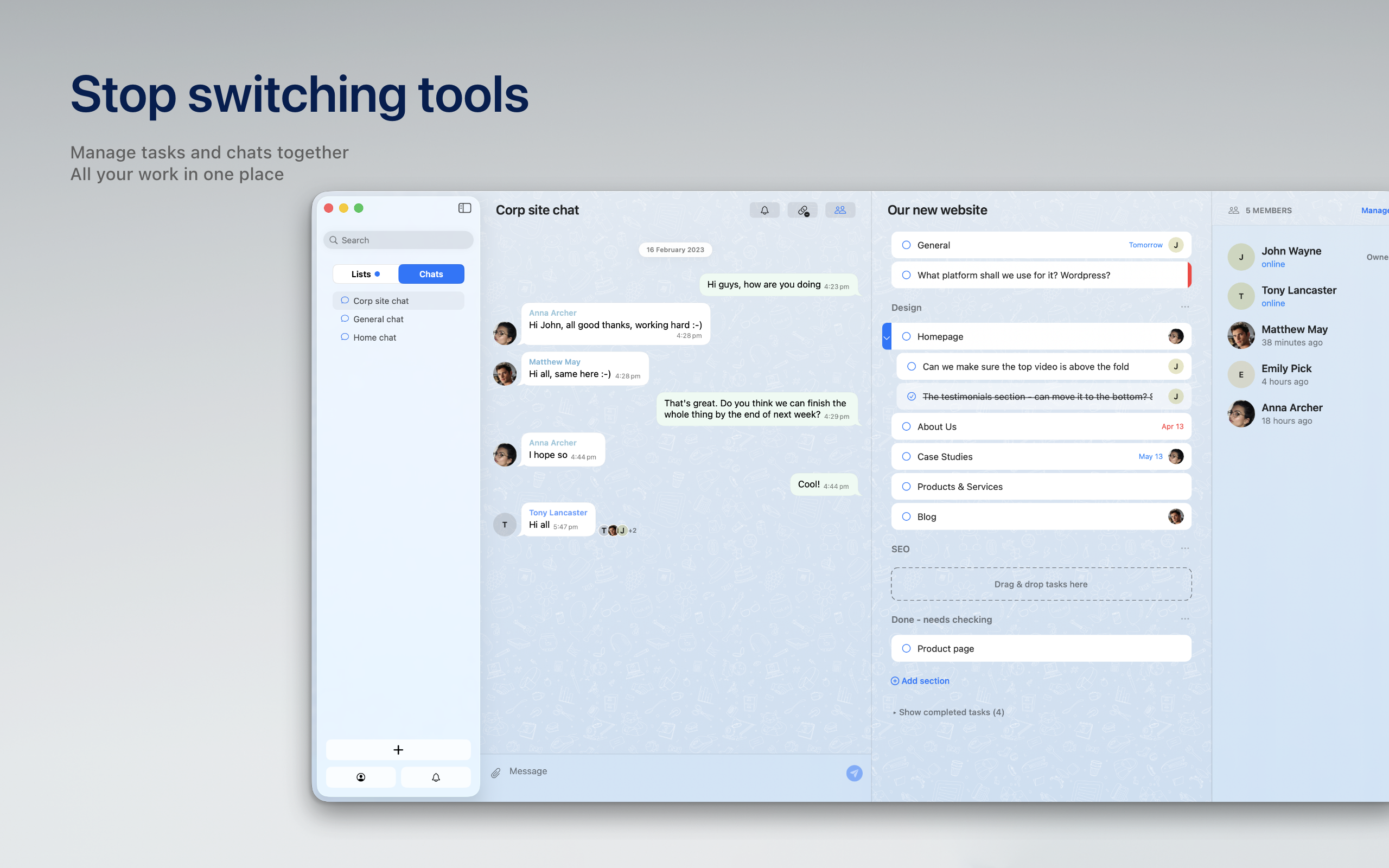Click Tony Lancaster's T avatar in members list

pos(1241,296)
